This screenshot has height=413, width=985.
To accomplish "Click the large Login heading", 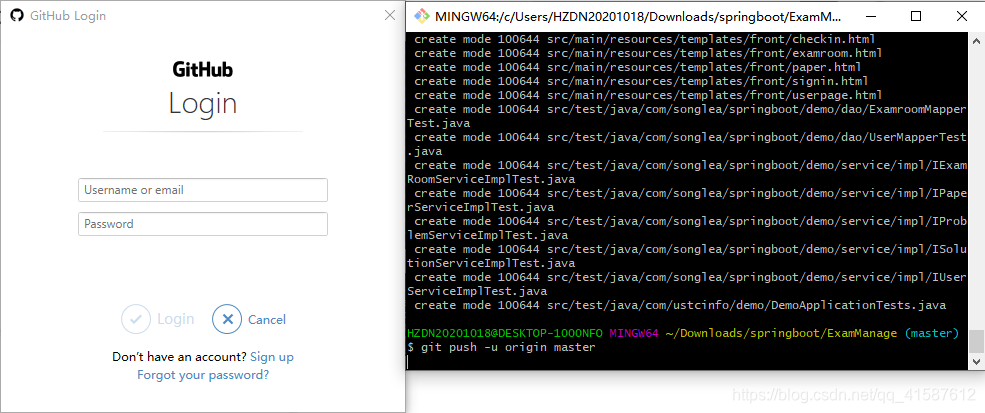I will click(203, 103).
